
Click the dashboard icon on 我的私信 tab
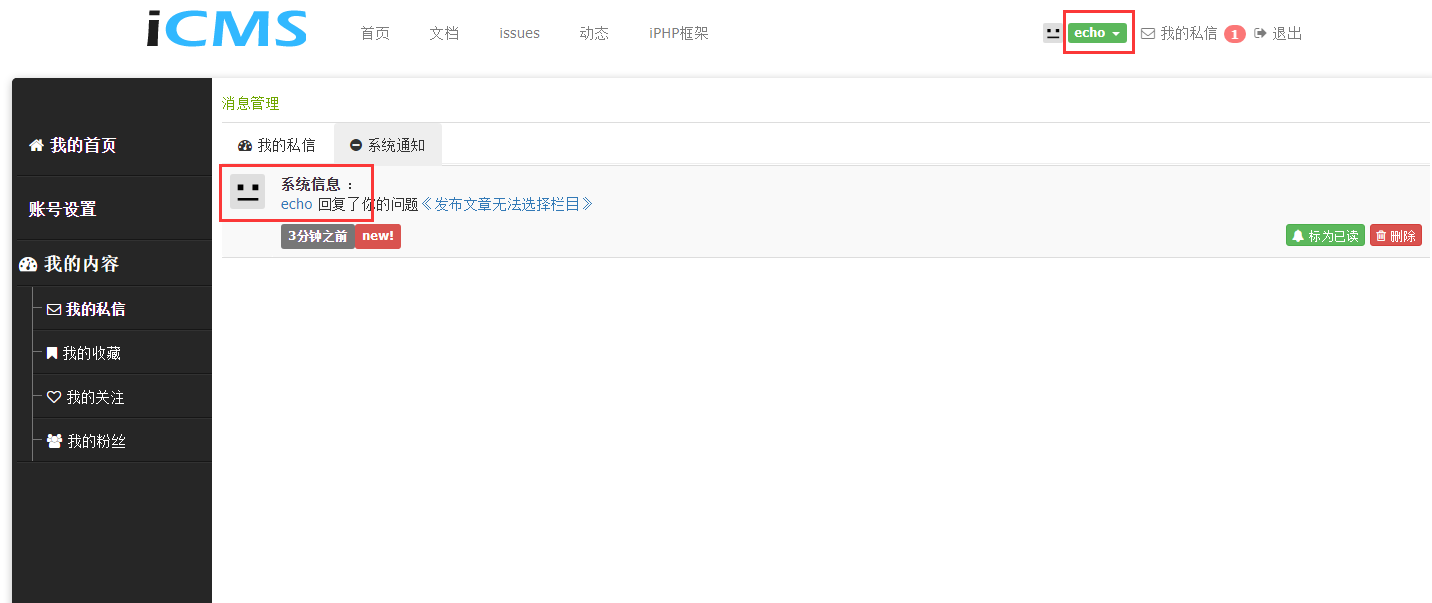point(245,146)
